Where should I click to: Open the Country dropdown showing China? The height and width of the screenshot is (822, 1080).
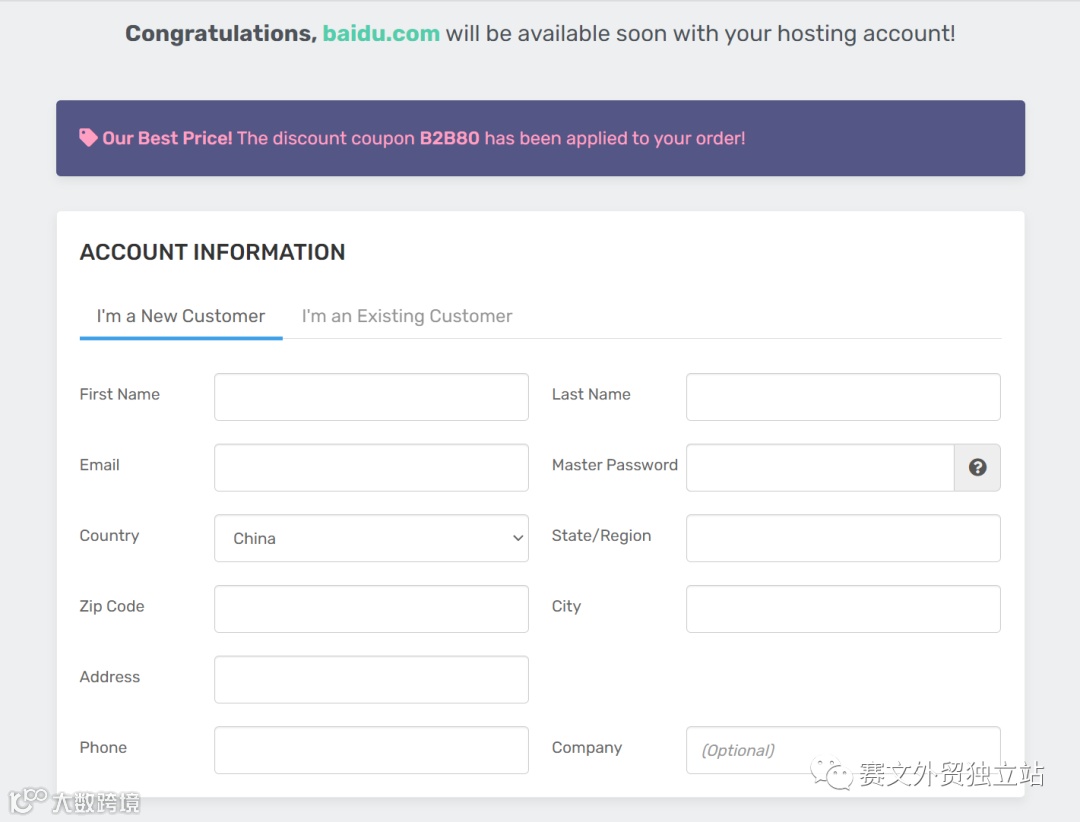(371, 538)
